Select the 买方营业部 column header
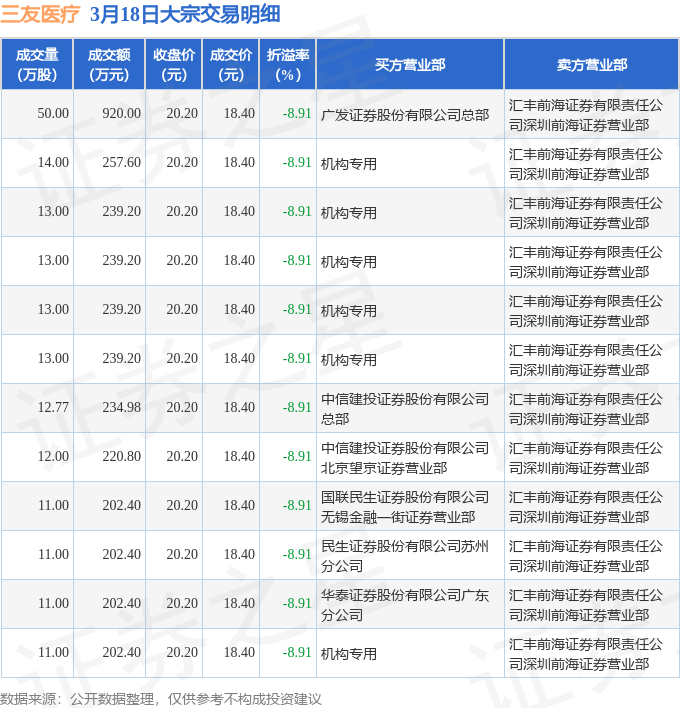Screen dimensions: 680x708 coord(410,64)
